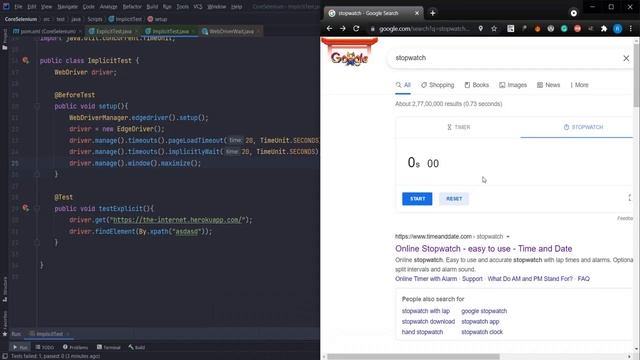This screenshot has width=640, height=360.
Task: Open the TODO tool window button
Action: pos(44,347)
